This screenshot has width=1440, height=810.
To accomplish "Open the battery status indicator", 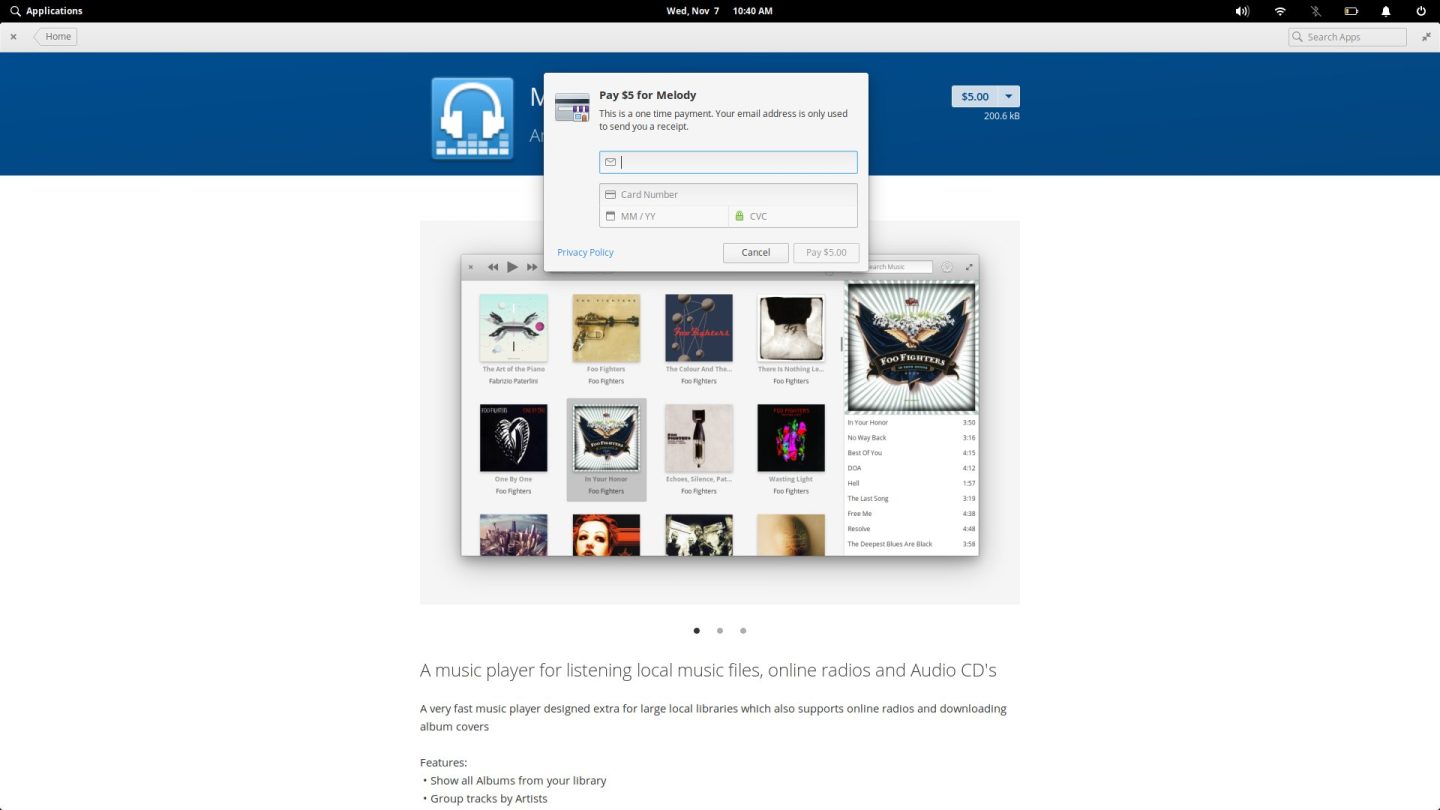I will (x=1351, y=11).
